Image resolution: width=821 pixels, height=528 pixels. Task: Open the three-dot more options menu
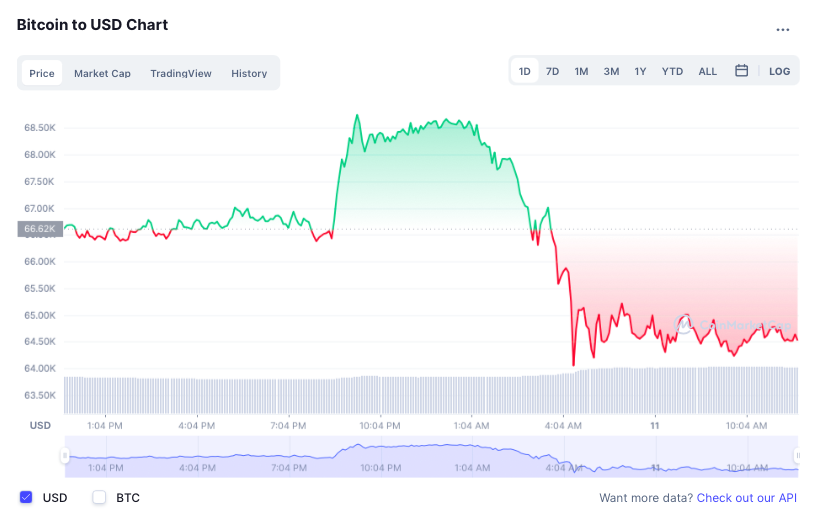point(783,30)
